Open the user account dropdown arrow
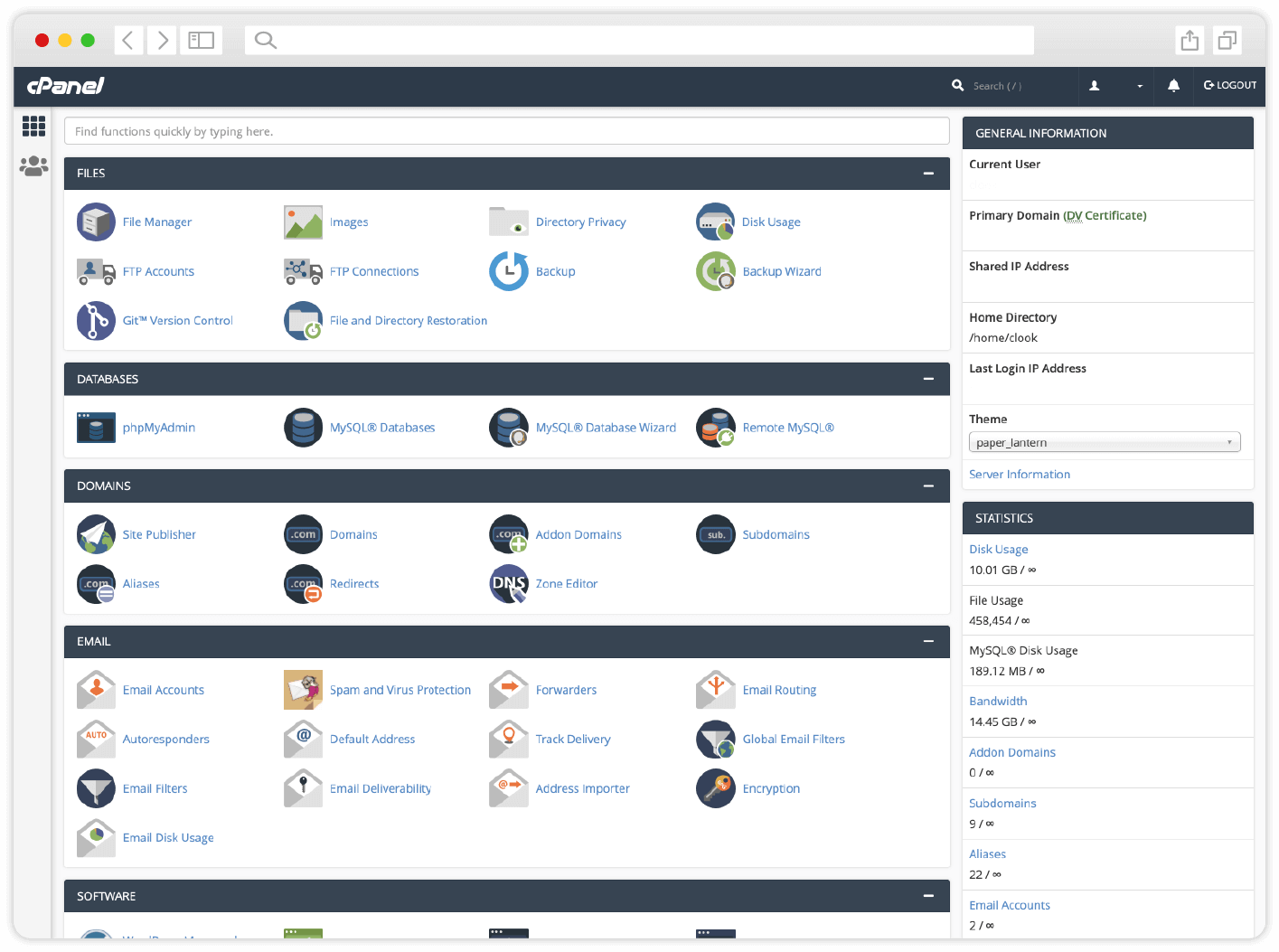This screenshot has width=1279, height=952. [x=1138, y=86]
